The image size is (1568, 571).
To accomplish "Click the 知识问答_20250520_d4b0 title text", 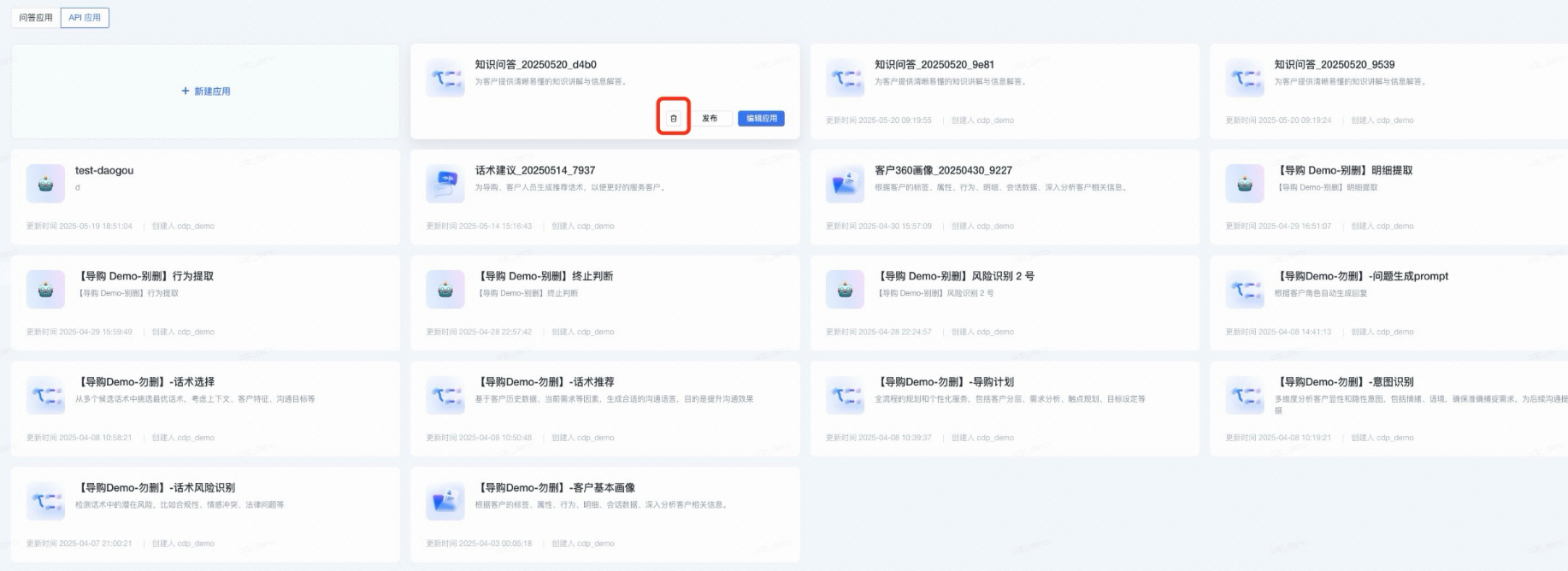I will [x=535, y=64].
